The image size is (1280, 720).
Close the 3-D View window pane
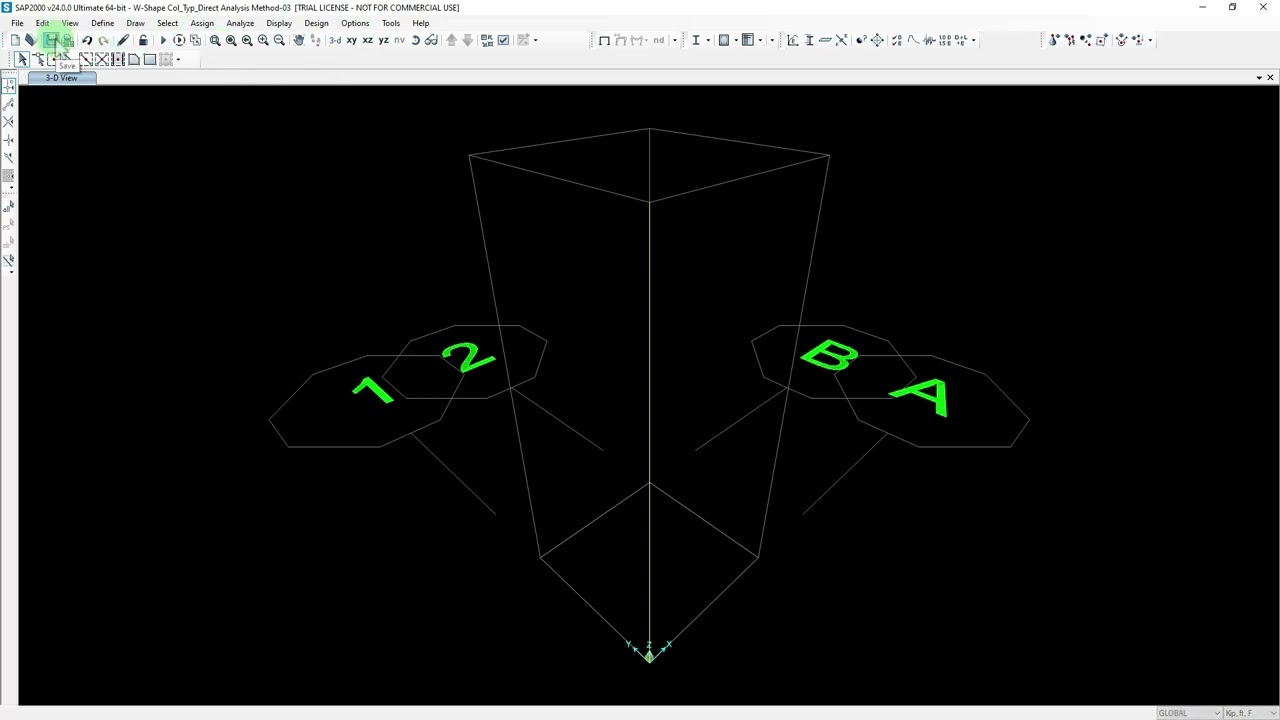[1270, 77]
